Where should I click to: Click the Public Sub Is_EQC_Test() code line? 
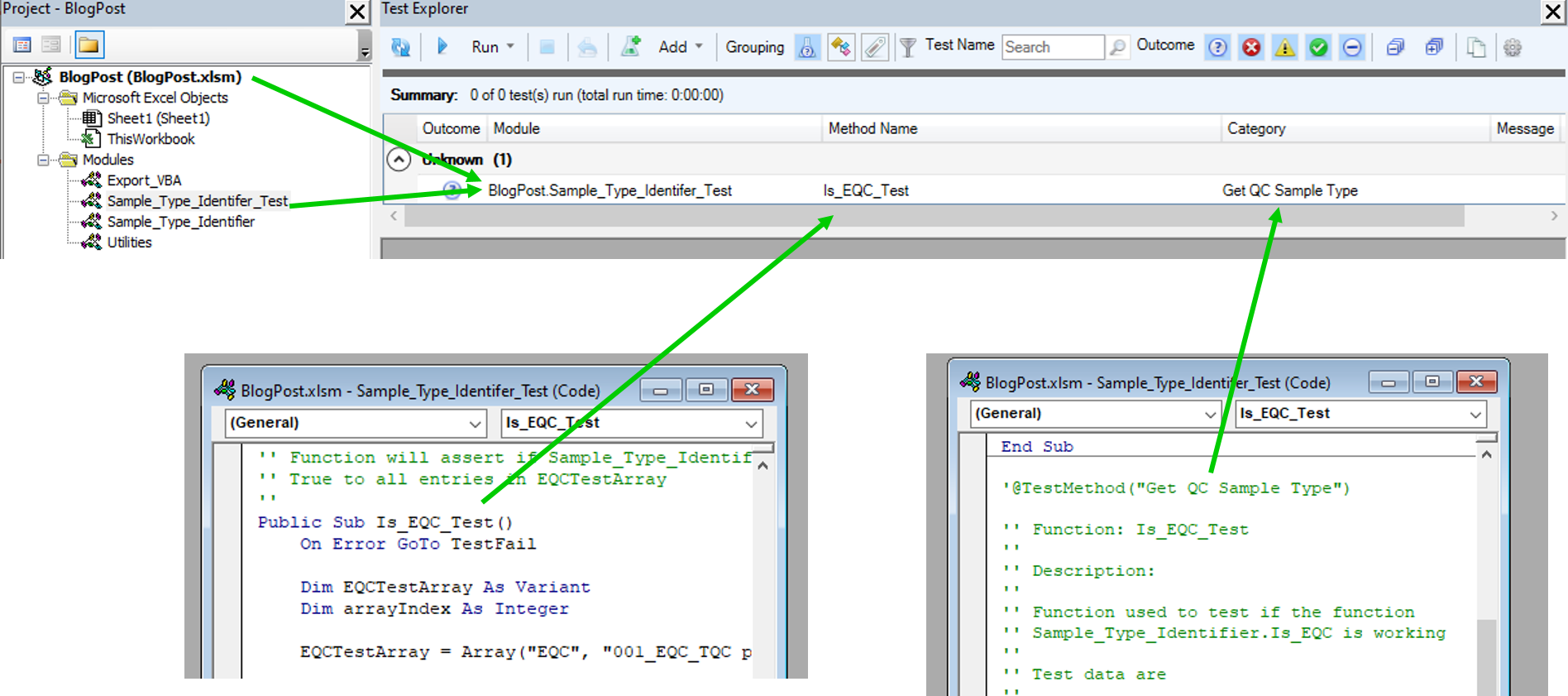[385, 522]
